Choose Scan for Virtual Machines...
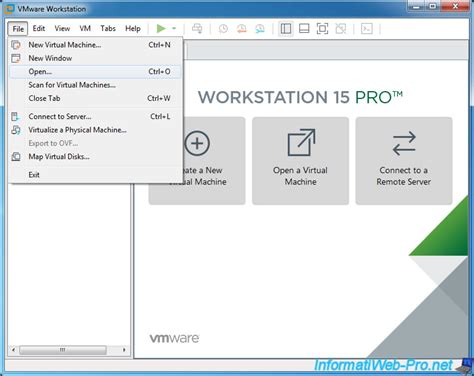 95,85
